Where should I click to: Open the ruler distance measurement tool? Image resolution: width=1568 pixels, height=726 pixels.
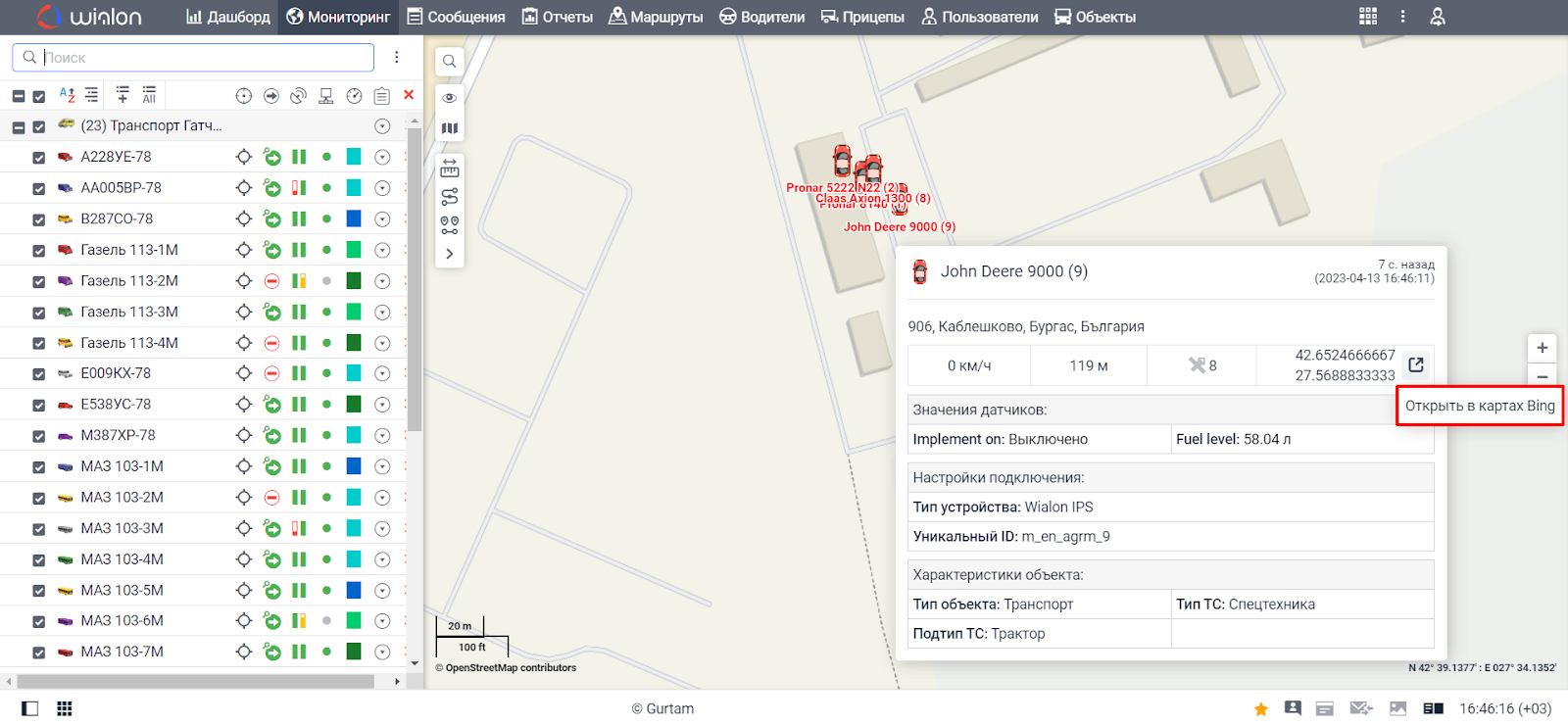(449, 168)
